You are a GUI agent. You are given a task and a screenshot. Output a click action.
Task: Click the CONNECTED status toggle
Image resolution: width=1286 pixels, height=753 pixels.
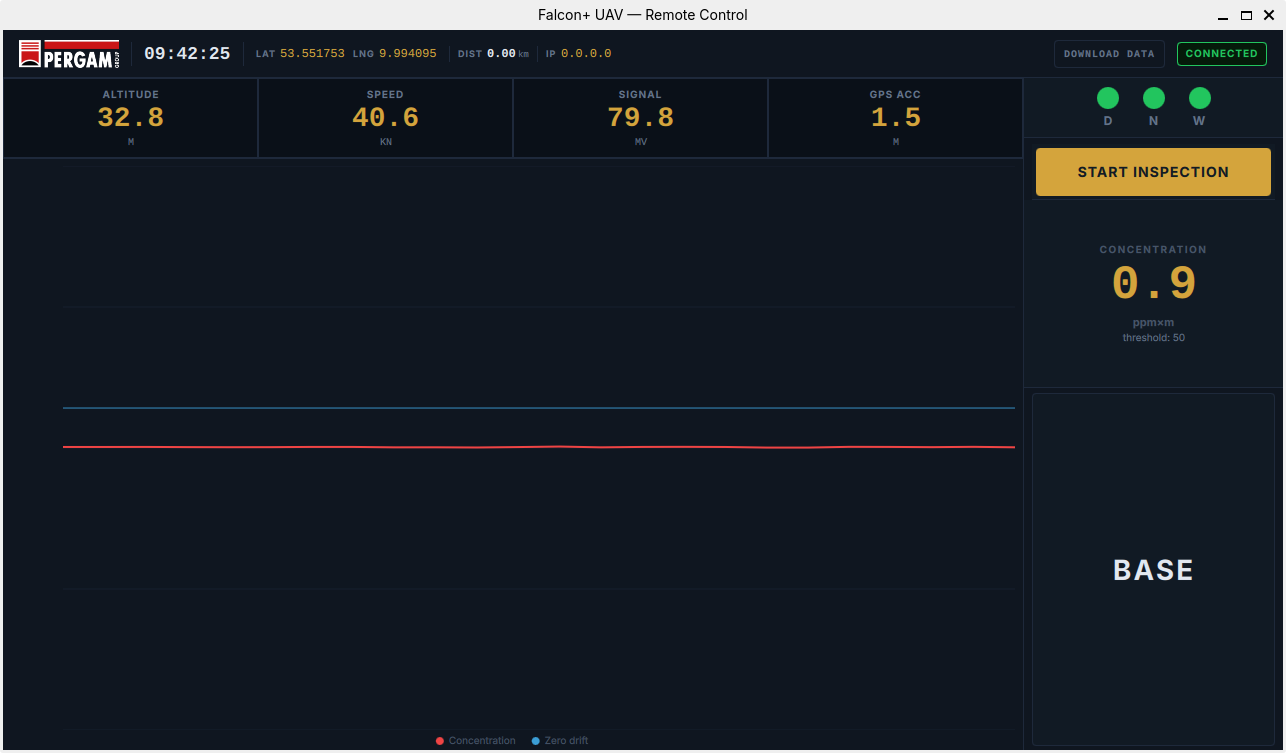pyautogui.click(x=1221, y=53)
